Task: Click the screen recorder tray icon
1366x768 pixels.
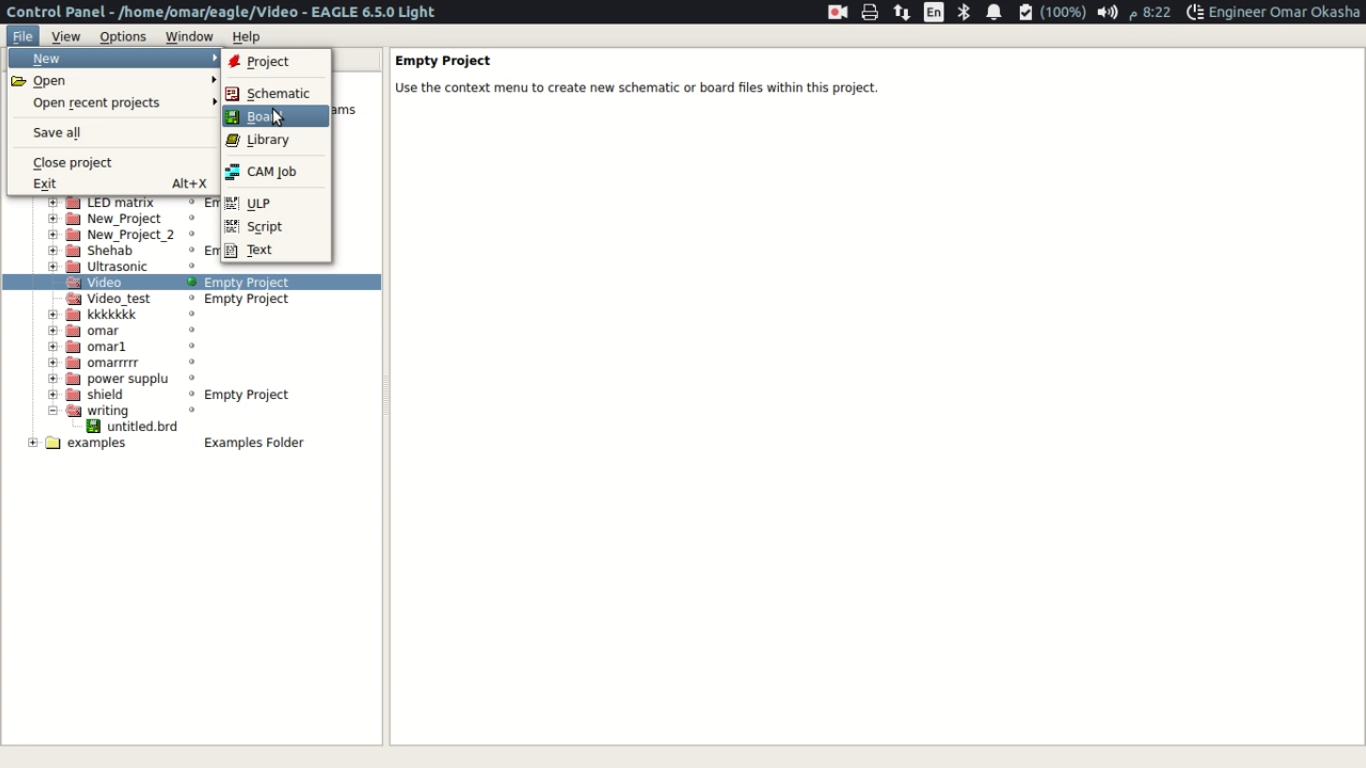Action: (838, 12)
